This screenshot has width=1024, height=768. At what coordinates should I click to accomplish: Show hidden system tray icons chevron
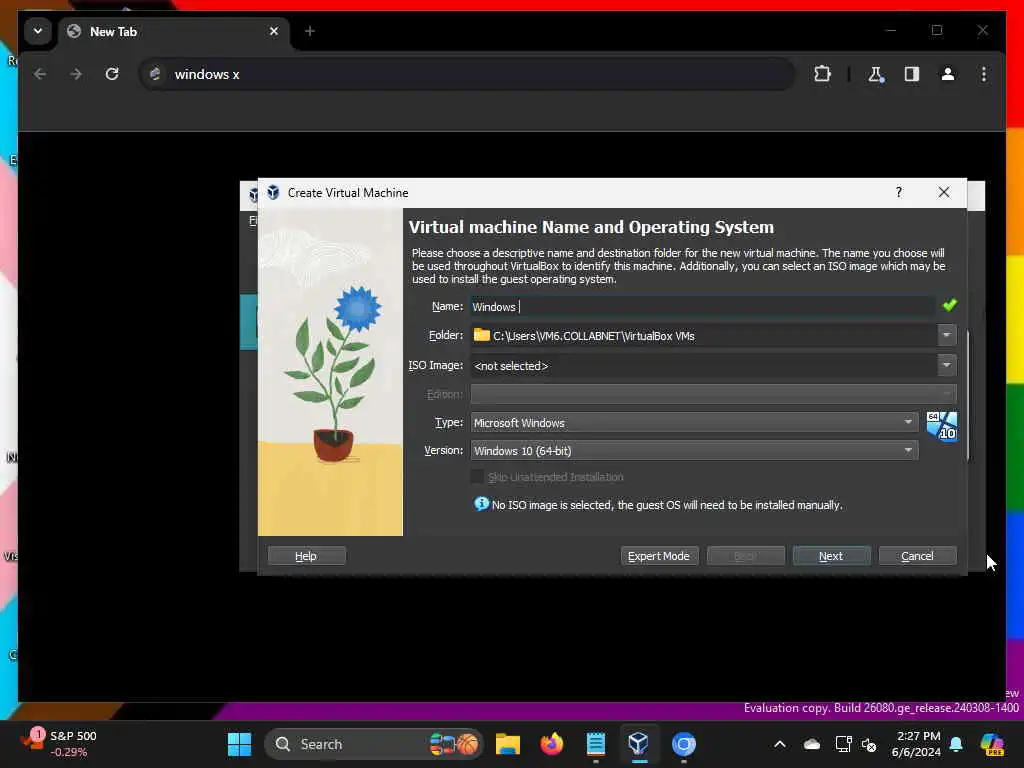tap(780, 744)
